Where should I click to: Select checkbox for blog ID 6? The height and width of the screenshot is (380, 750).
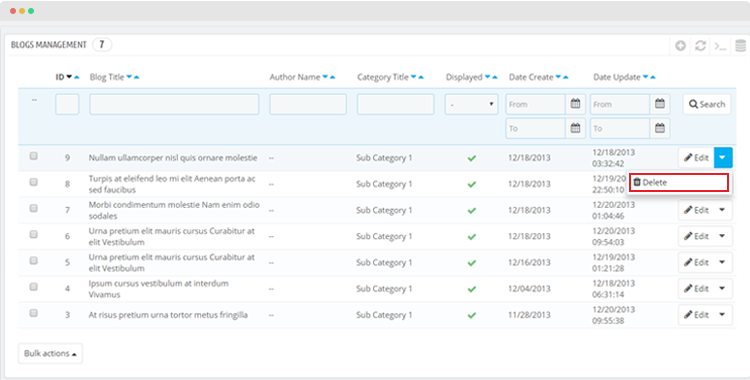tap(33, 234)
